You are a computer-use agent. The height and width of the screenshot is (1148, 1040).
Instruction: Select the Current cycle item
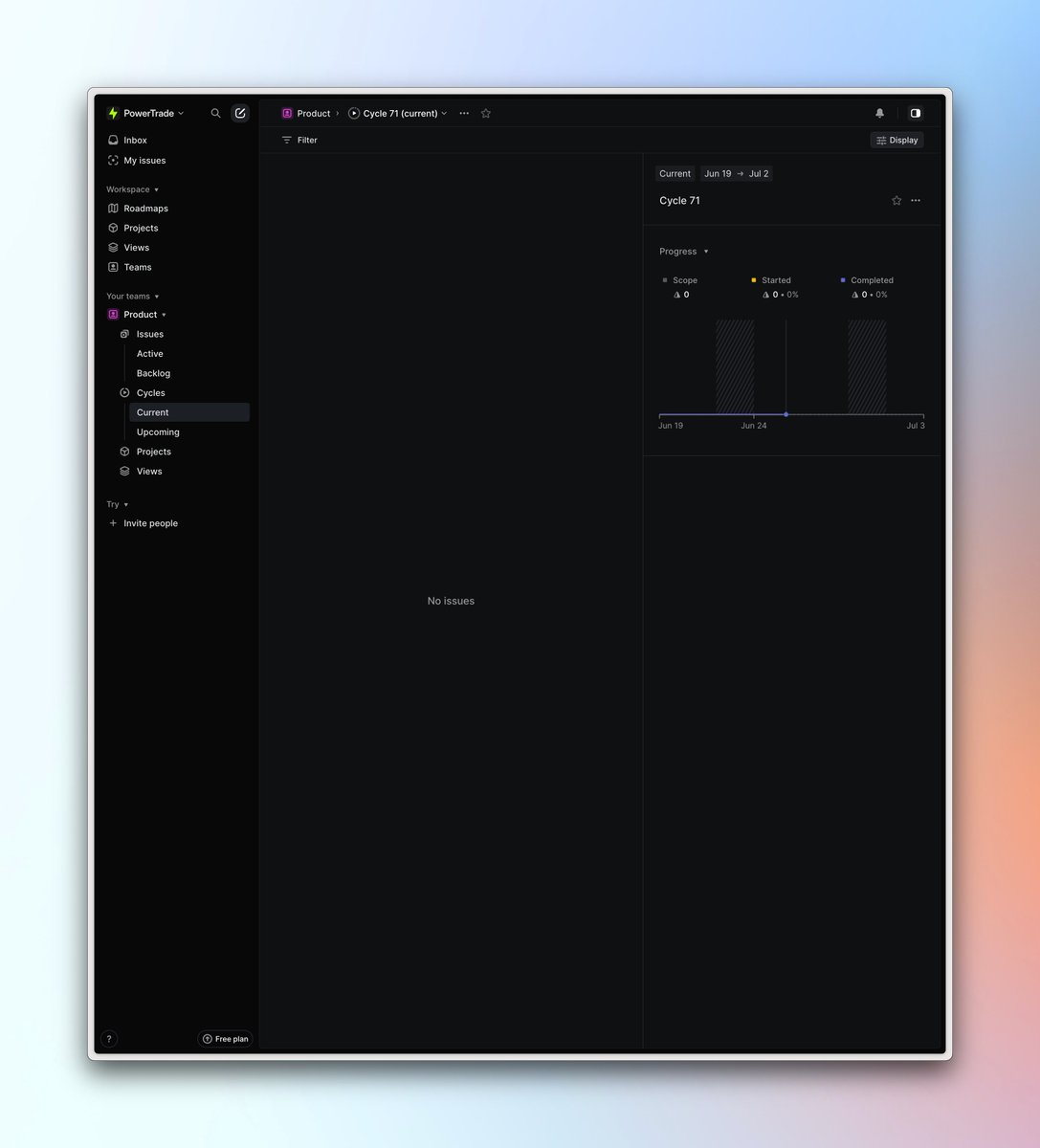click(188, 412)
